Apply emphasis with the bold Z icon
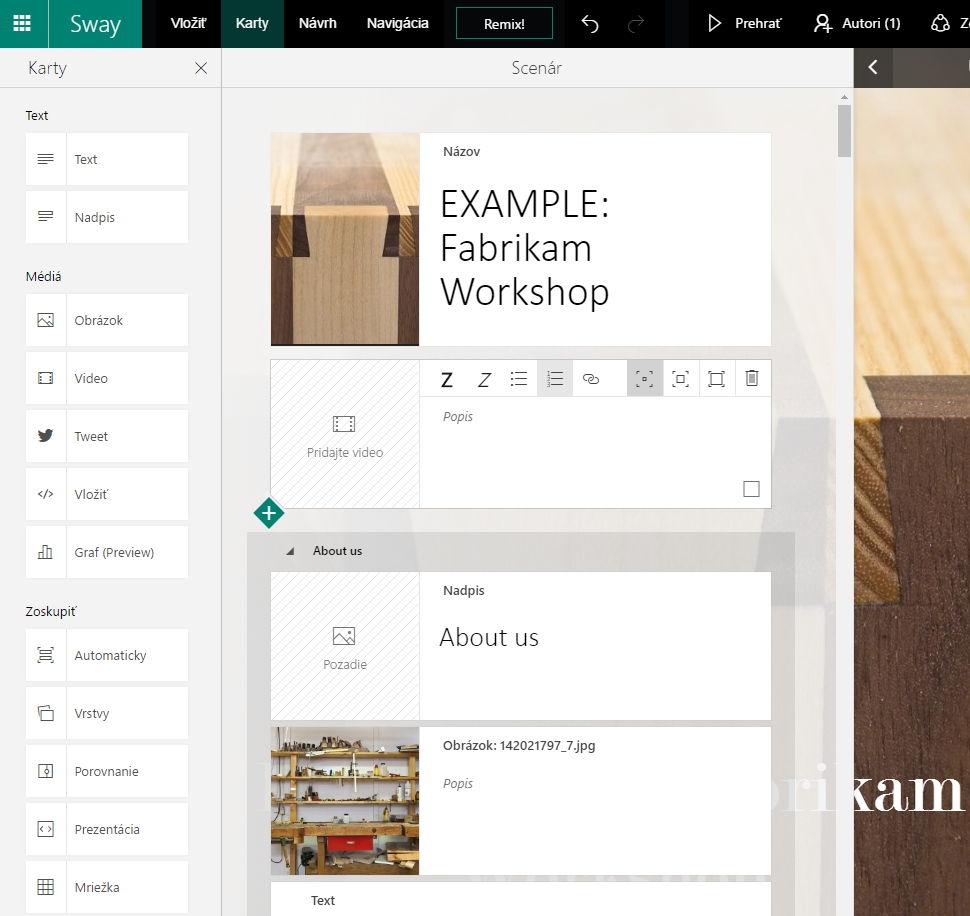This screenshot has width=970, height=916. [x=447, y=379]
